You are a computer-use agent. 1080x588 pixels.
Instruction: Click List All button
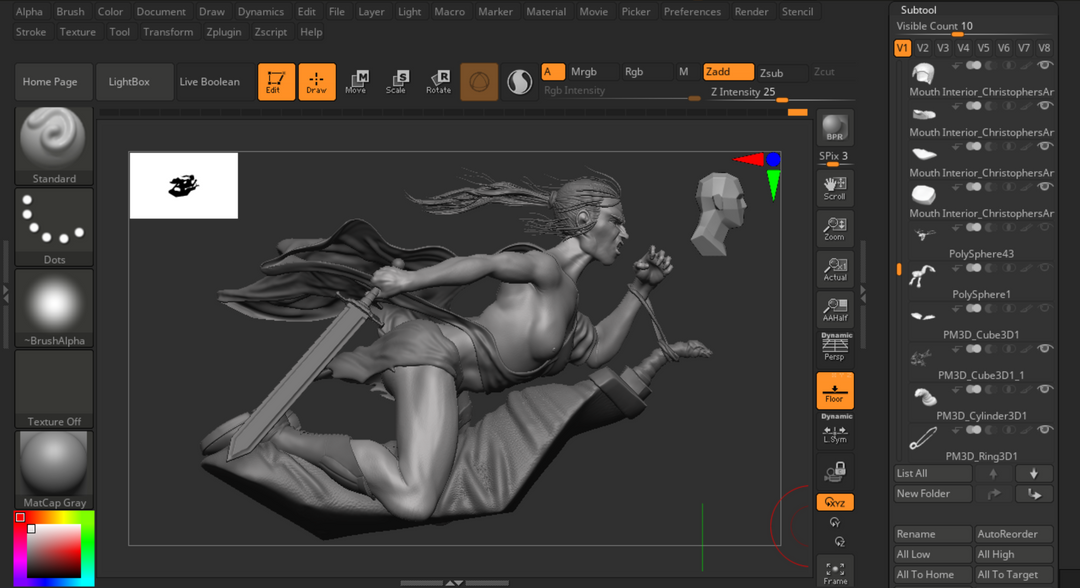tap(933, 474)
